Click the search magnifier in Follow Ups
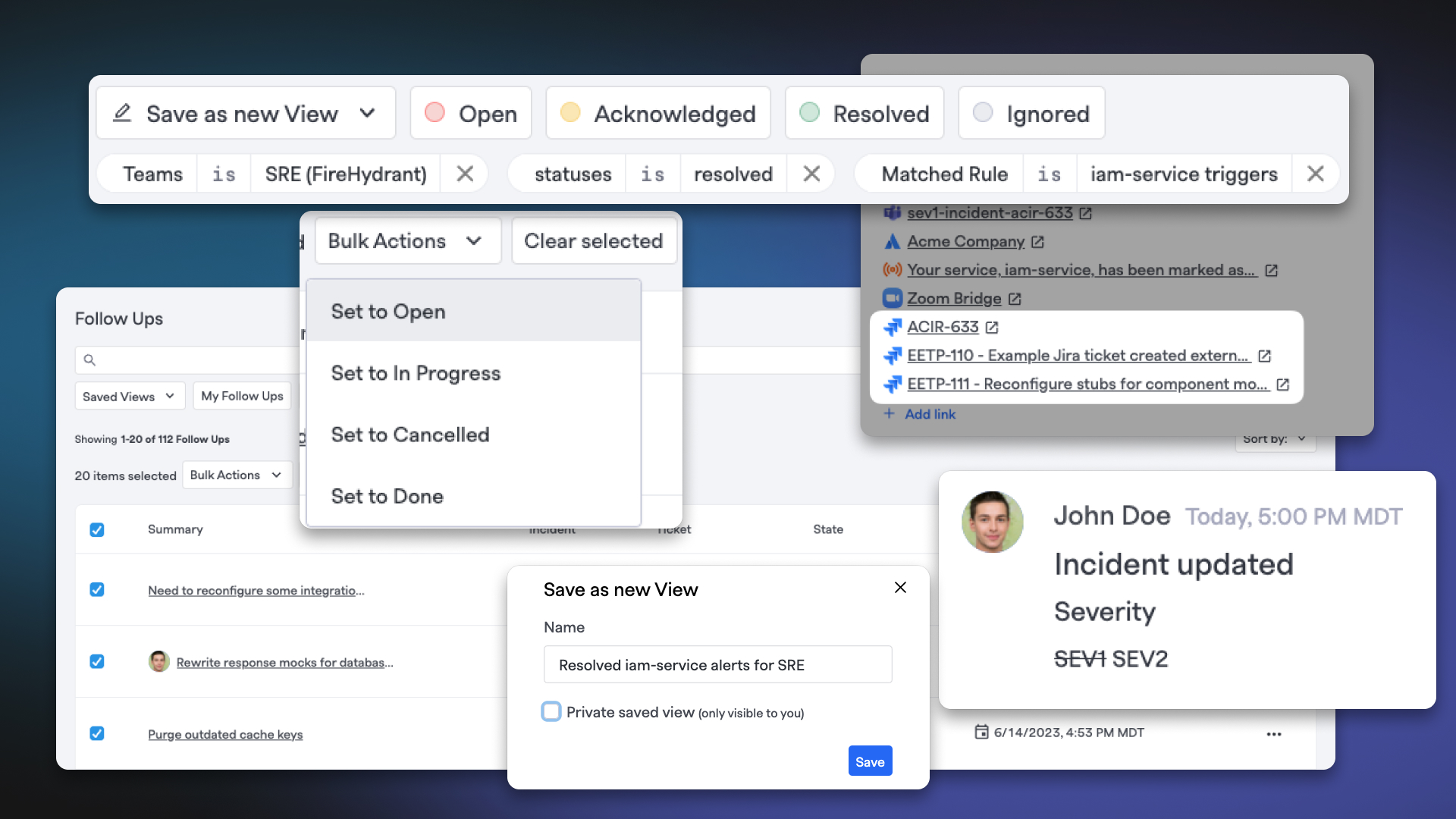The image size is (1456, 819). [x=90, y=359]
